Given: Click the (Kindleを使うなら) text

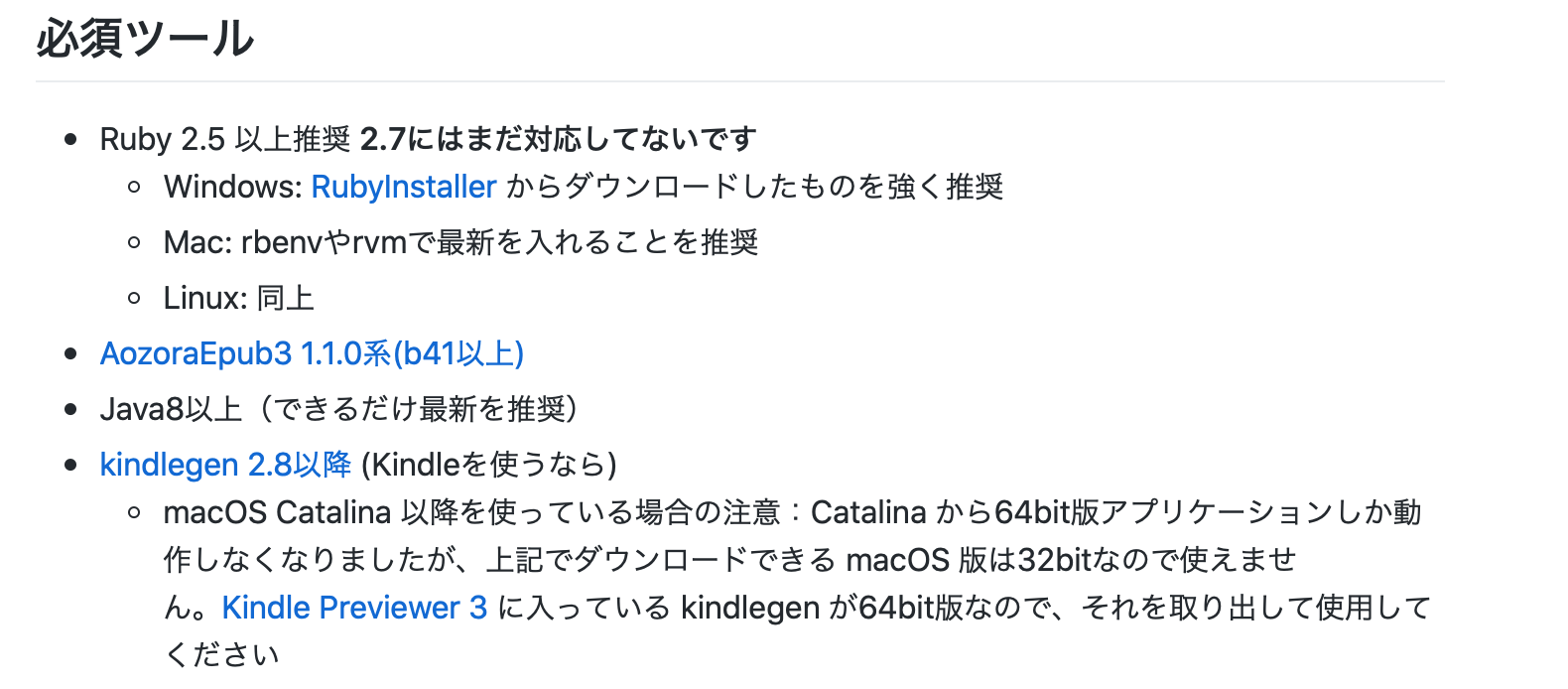Looking at the screenshot, I should click(x=489, y=465).
